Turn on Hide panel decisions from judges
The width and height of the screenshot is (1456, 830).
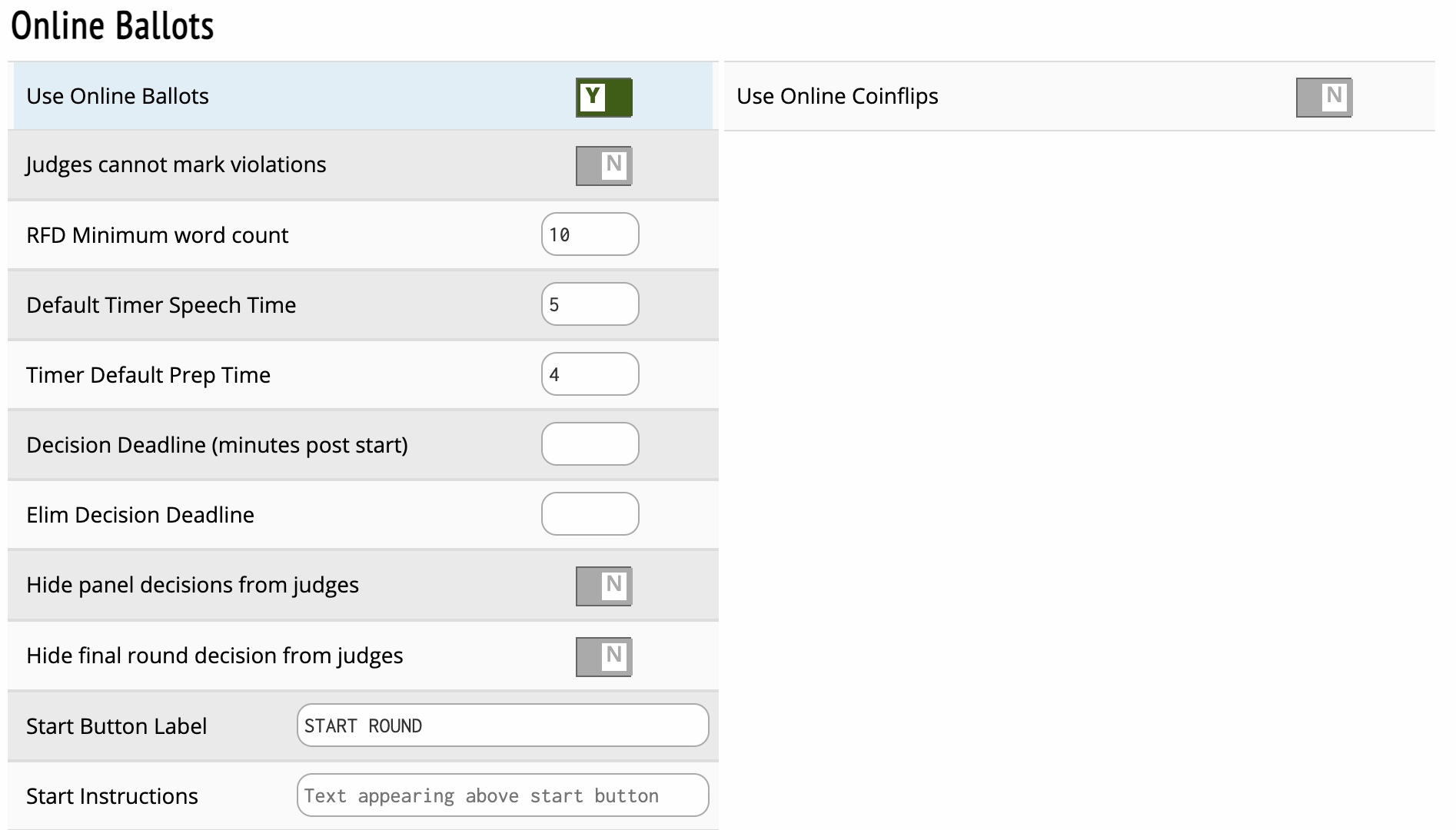tap(603, 586)
